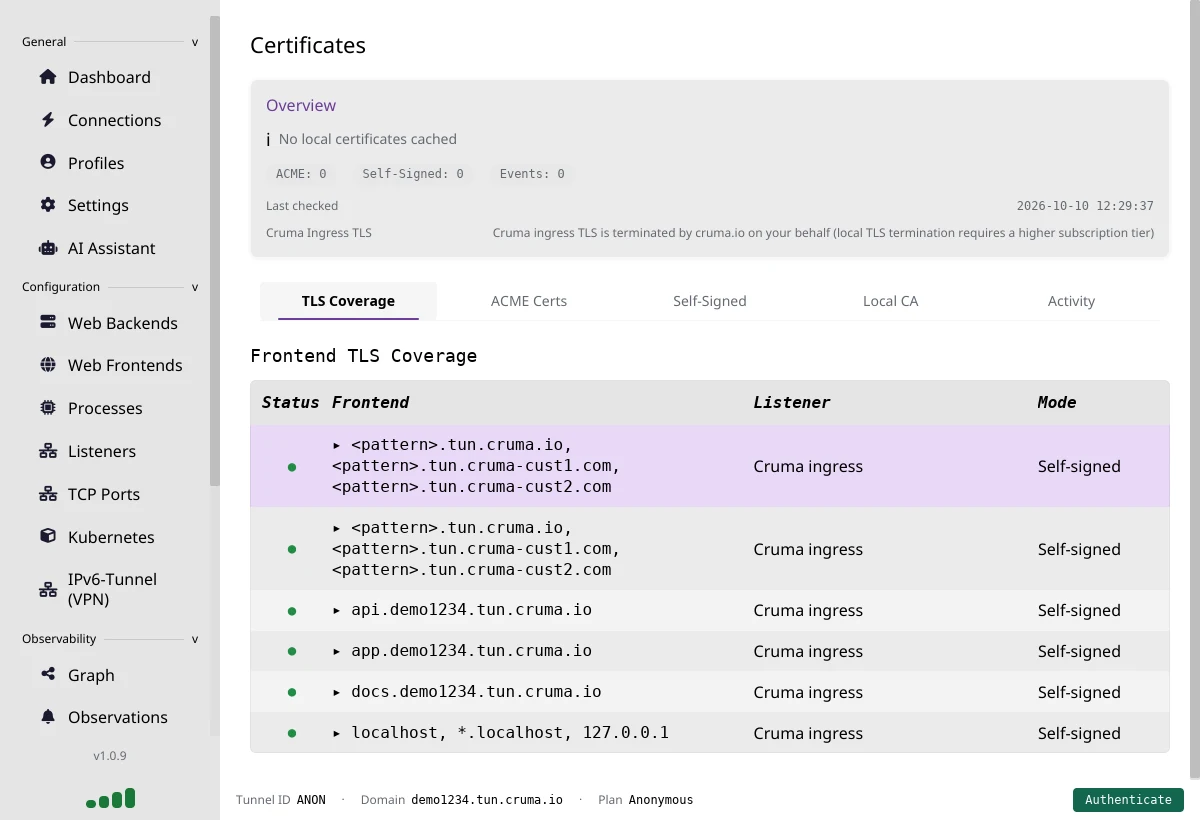Screen dimensions: 1200x820
Task: Click the Frontend column header
Action: pyautogui.click(x=370, y=402)
